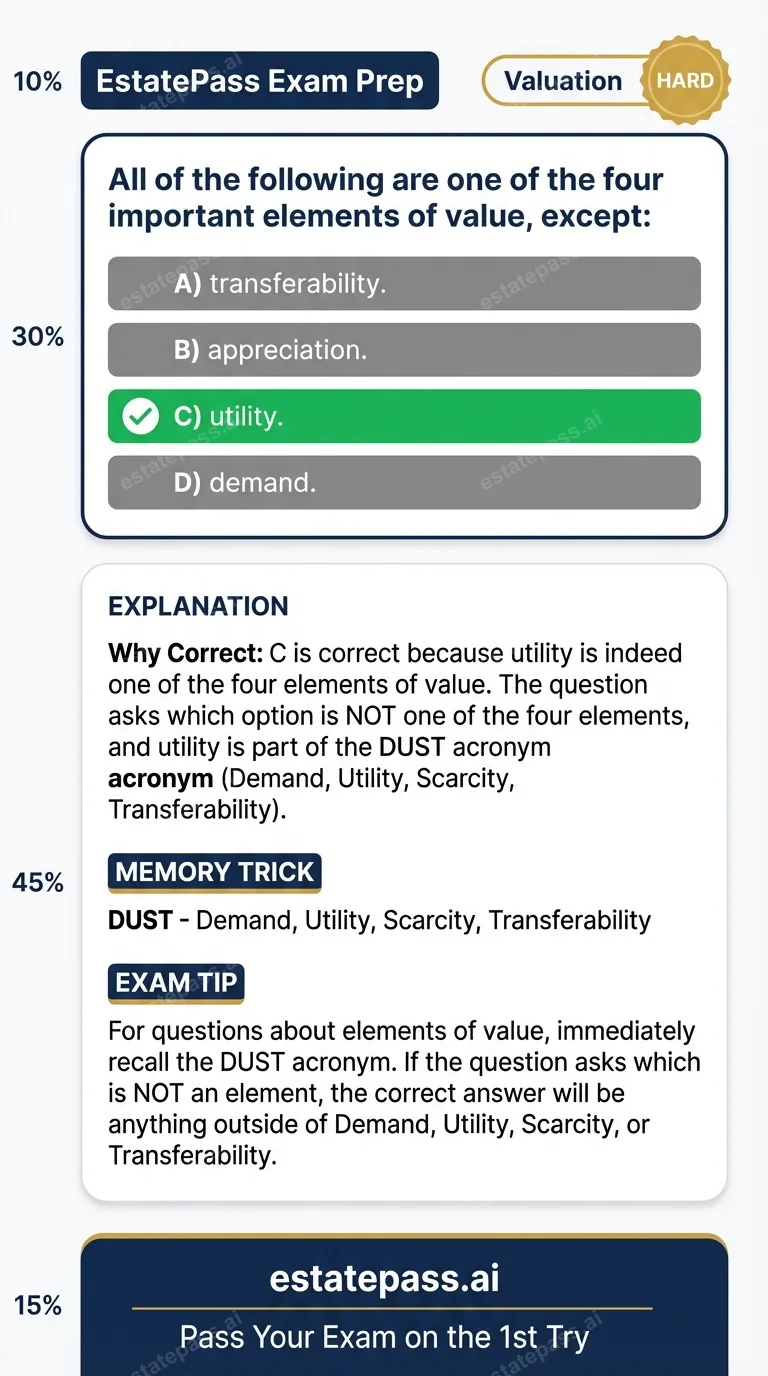
Task: Select answer option A transferability
Action: pyautogui.click(x=404, y=283)
